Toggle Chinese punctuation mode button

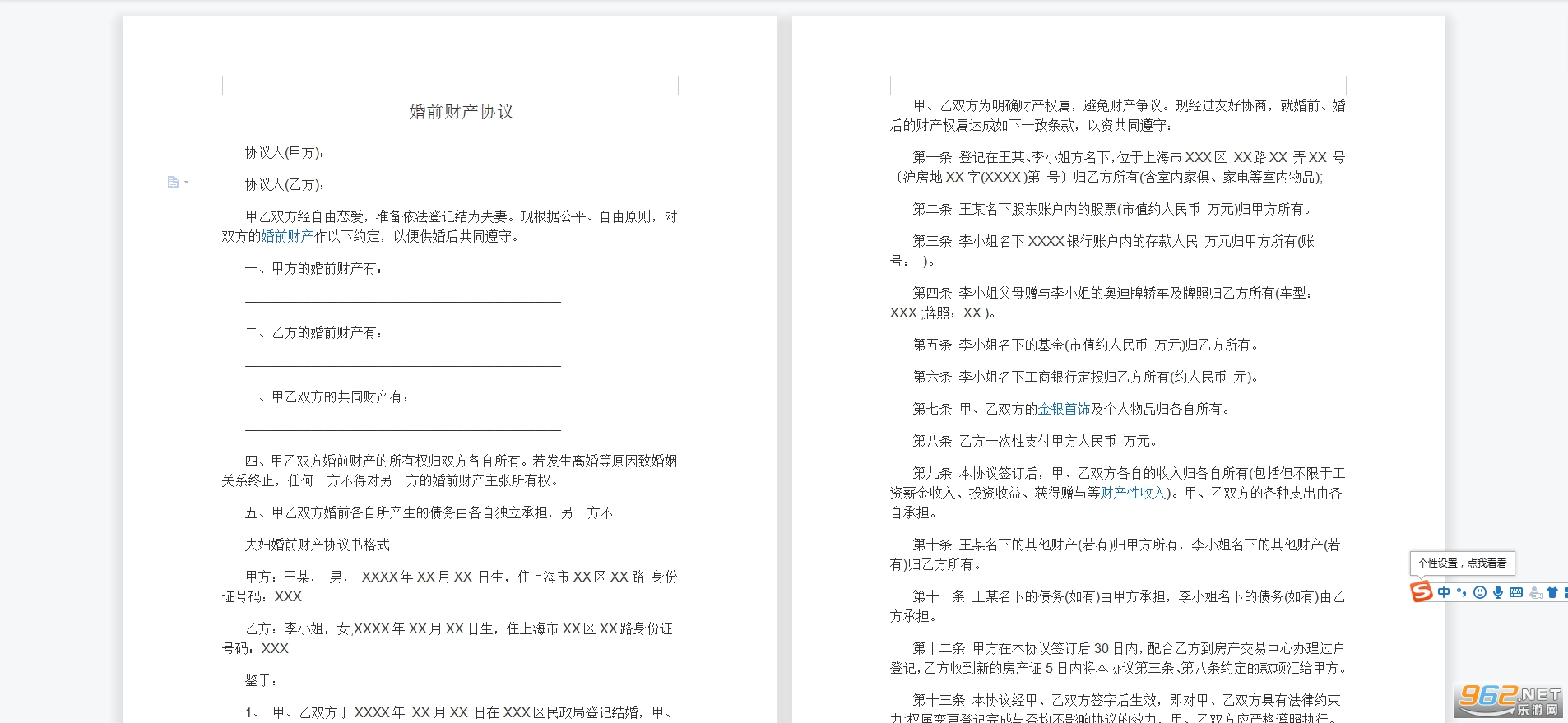click(x=1462, y=592)
